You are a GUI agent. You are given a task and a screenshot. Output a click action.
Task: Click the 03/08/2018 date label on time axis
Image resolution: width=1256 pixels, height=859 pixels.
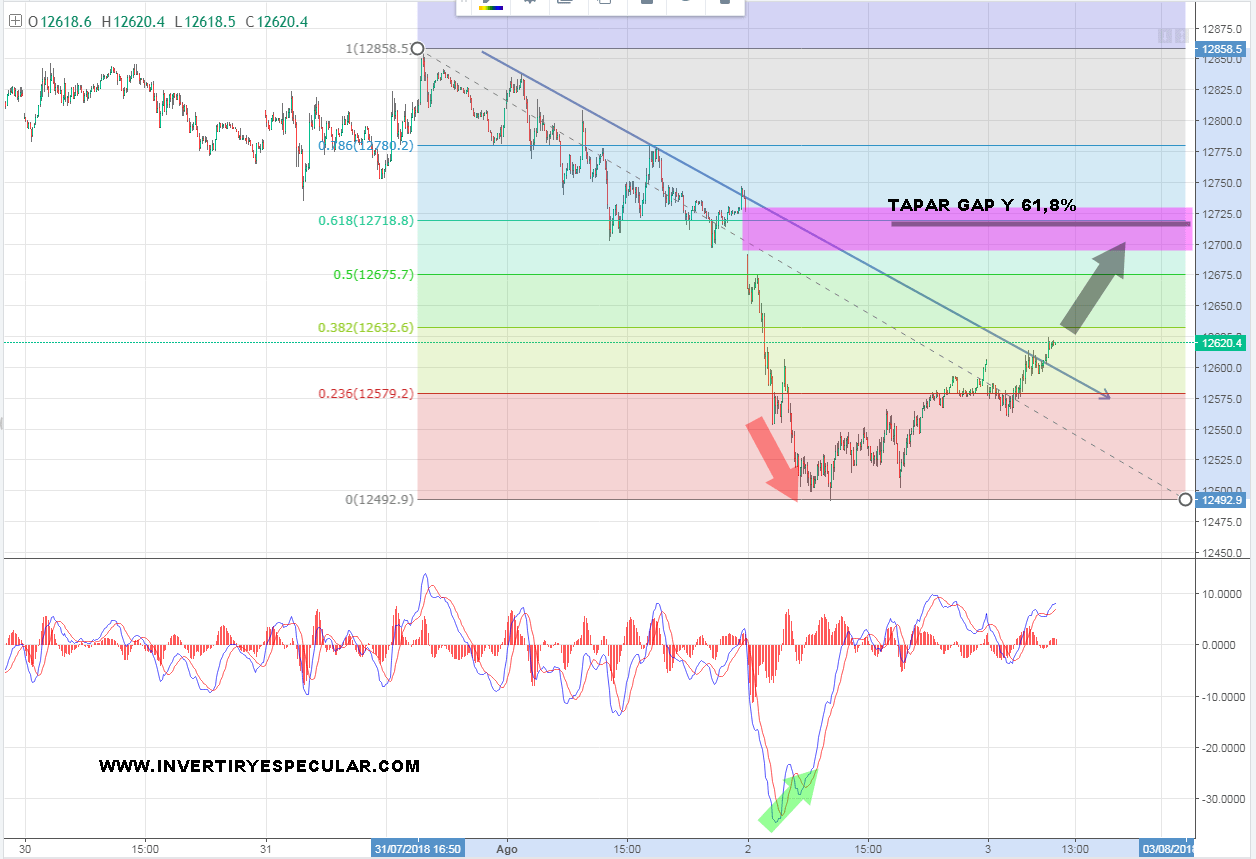(1166, 849)
